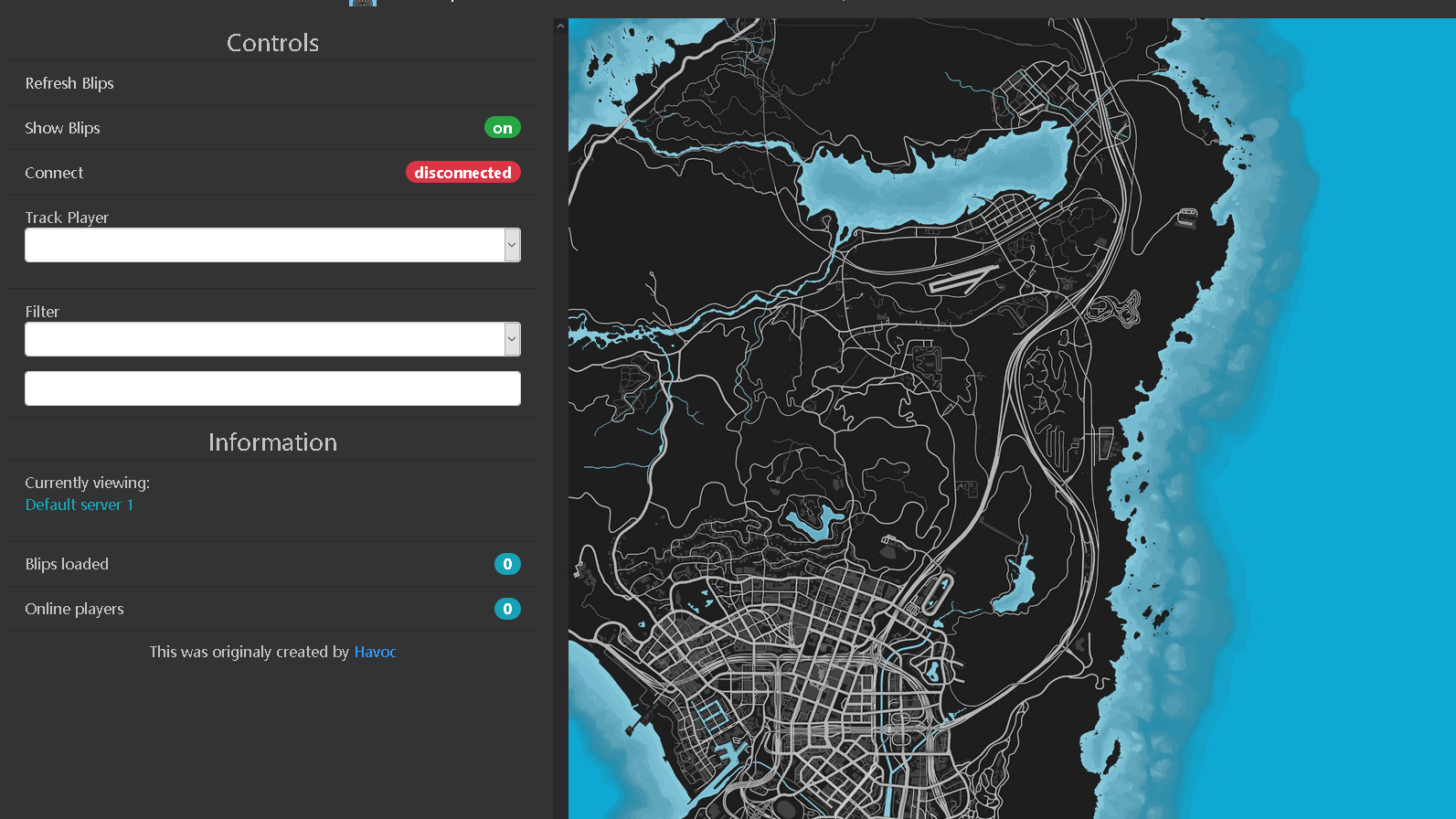The height and width of the screenshot is (819, 1456).
Task: Click the Online players label
Action: coord(74,609)
